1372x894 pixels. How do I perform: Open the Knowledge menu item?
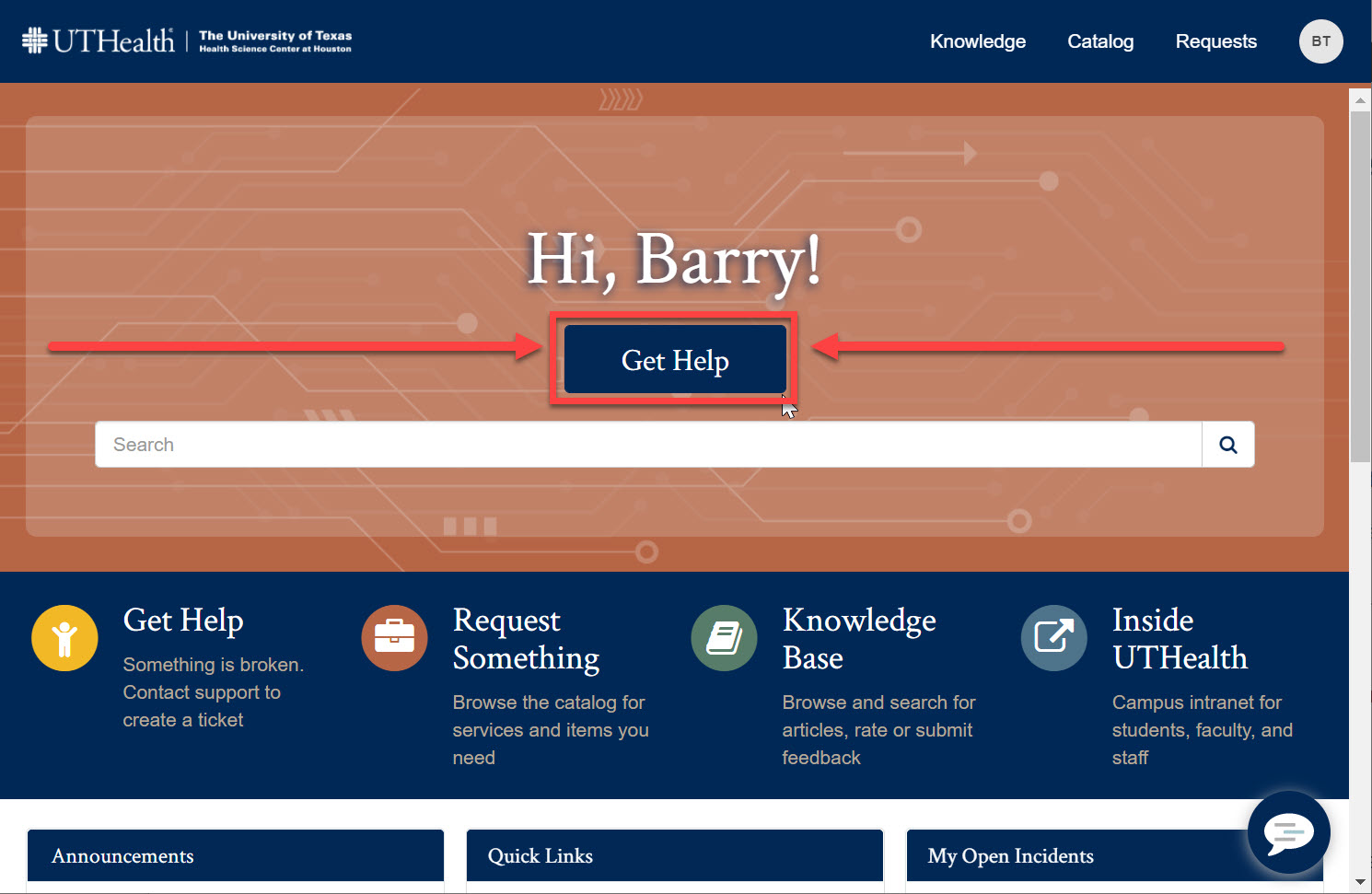coord(977,41)
